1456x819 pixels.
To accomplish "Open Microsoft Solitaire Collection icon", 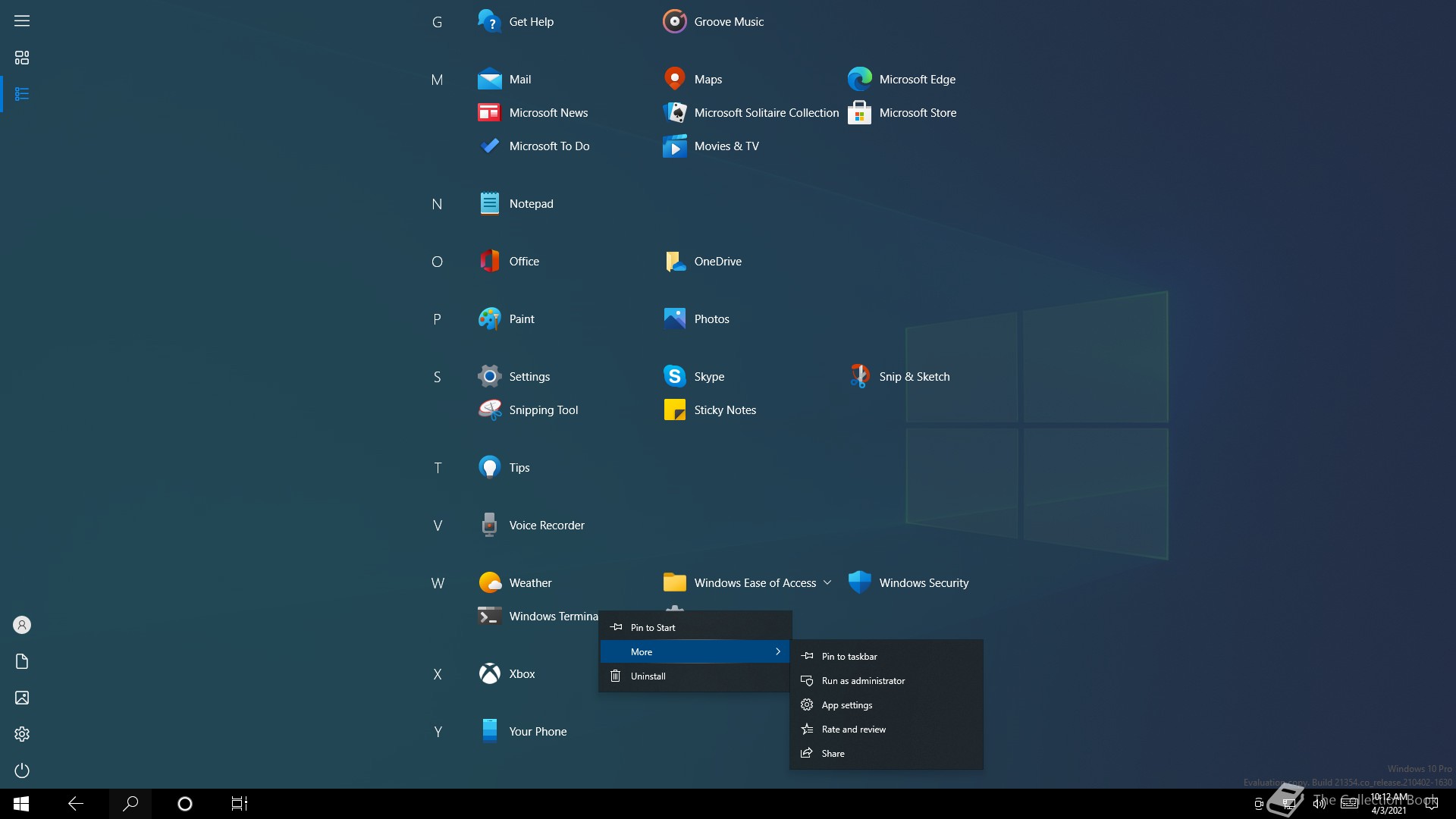I will 674,112.
